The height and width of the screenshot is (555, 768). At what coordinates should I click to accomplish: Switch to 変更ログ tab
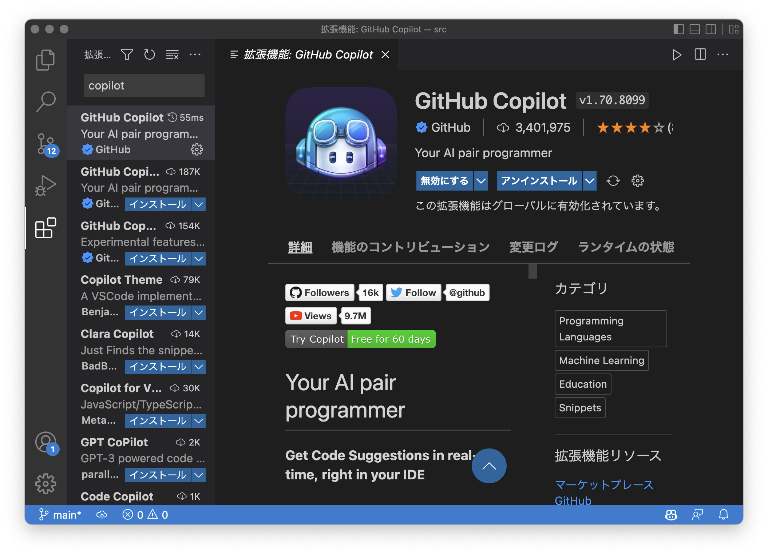(533, 247)
